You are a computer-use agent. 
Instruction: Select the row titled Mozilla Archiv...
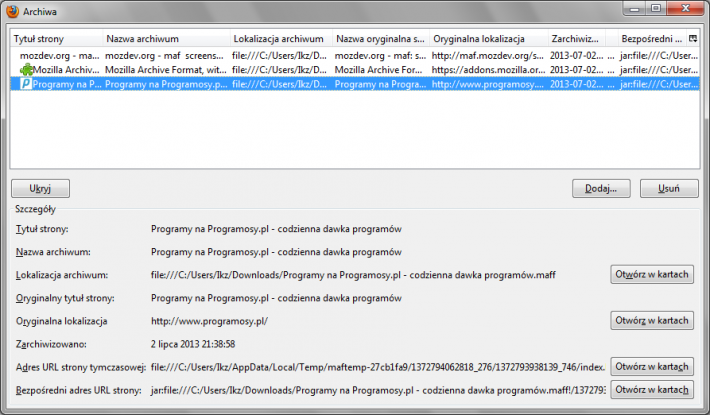pyautogui.click(x=355, y=70)
